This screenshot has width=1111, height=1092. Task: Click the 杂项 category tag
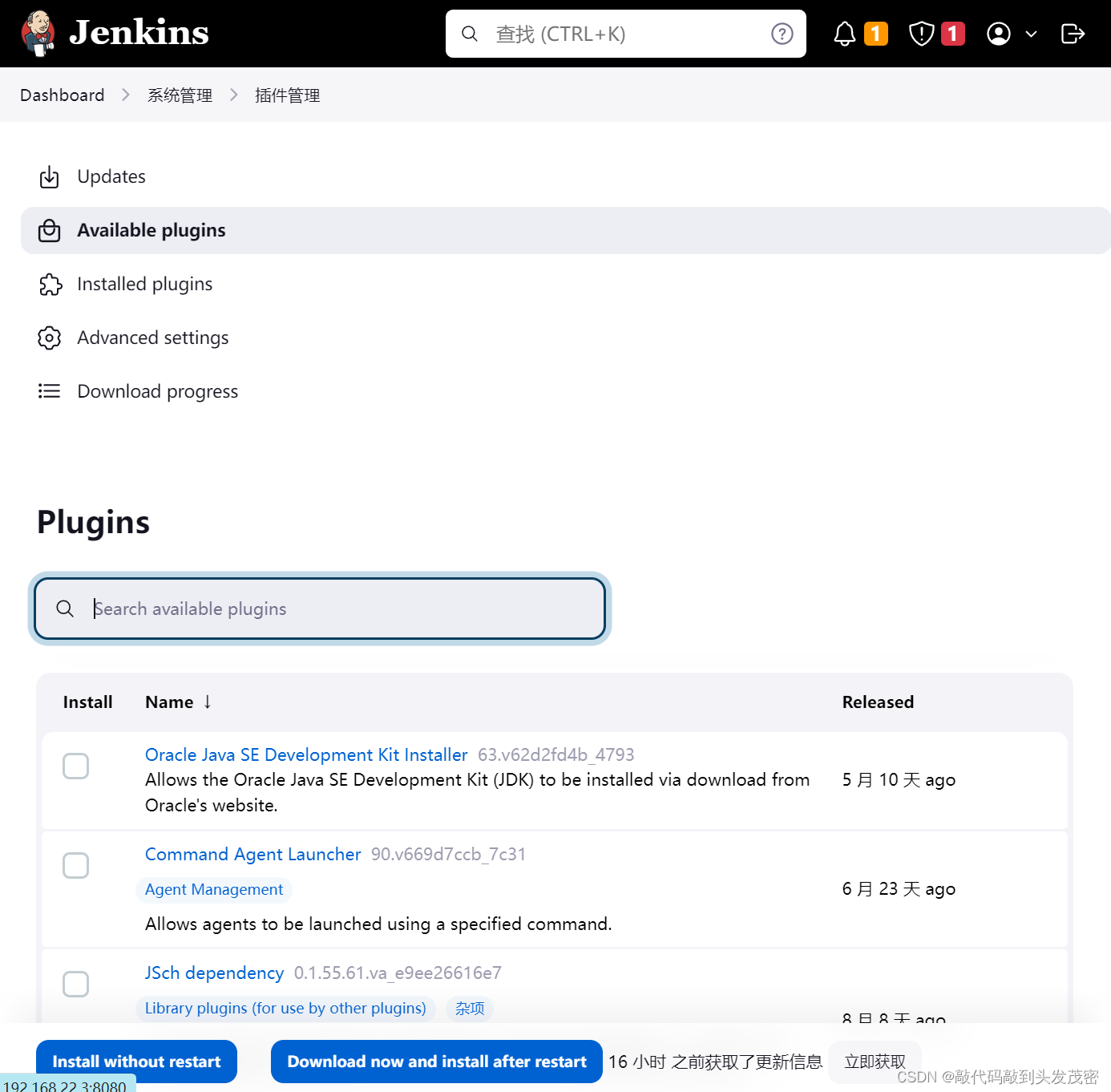click(470, 1008)
